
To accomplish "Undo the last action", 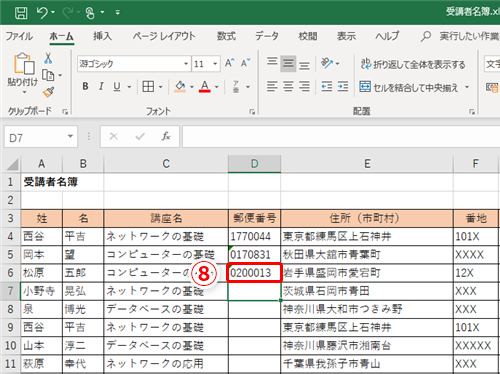I will click(x=42, y=13).
